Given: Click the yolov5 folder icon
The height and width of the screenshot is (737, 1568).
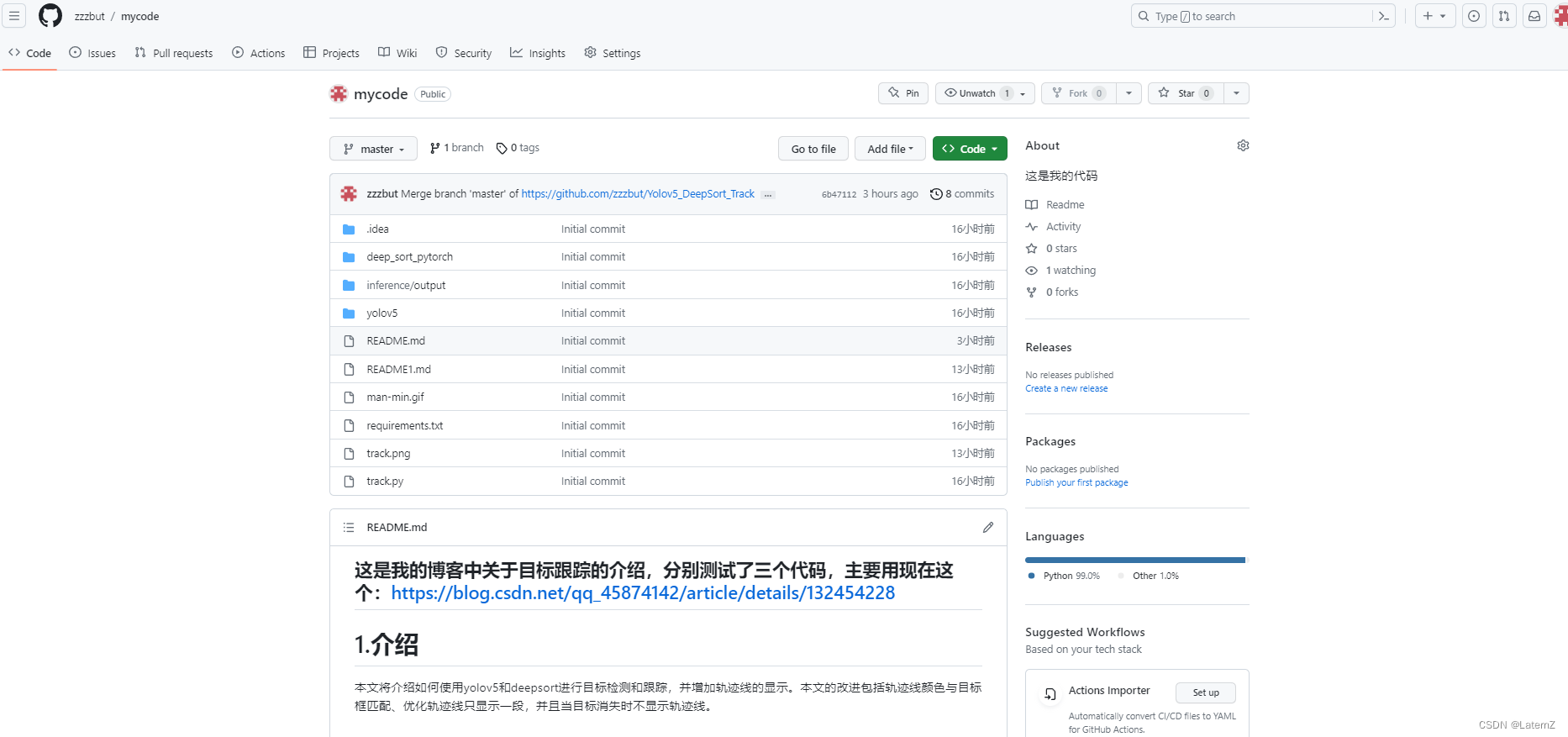Looking at the screenshot, I should tap(349, 313).
